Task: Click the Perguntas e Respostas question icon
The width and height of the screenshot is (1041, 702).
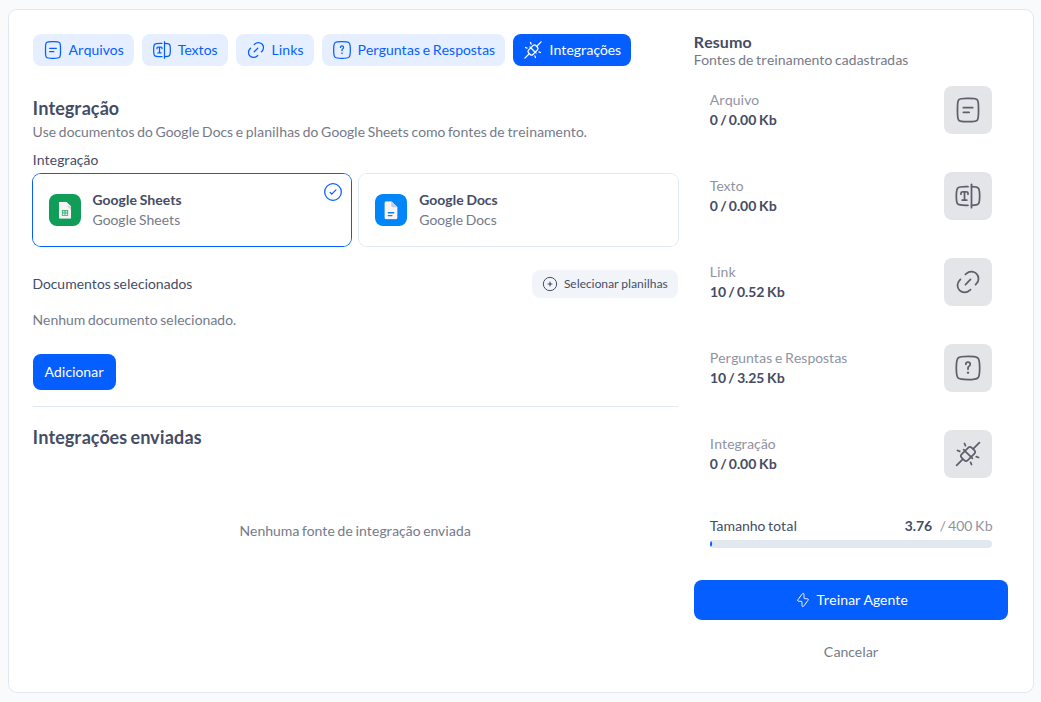Action: pyautogui.click(x=968, y=368)
